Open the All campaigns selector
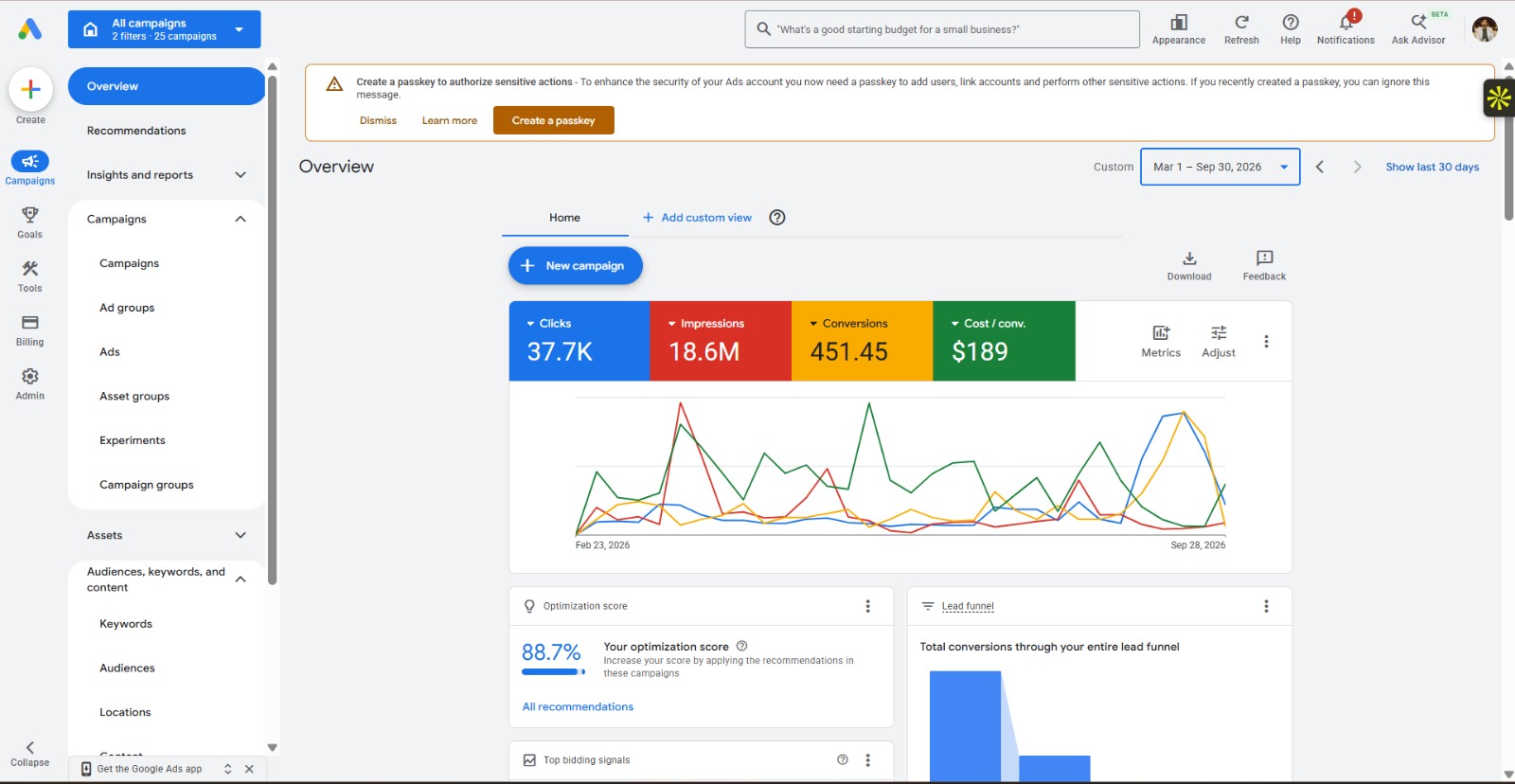Viewport: 1515px width, 784px height. (x=165, y=29)
